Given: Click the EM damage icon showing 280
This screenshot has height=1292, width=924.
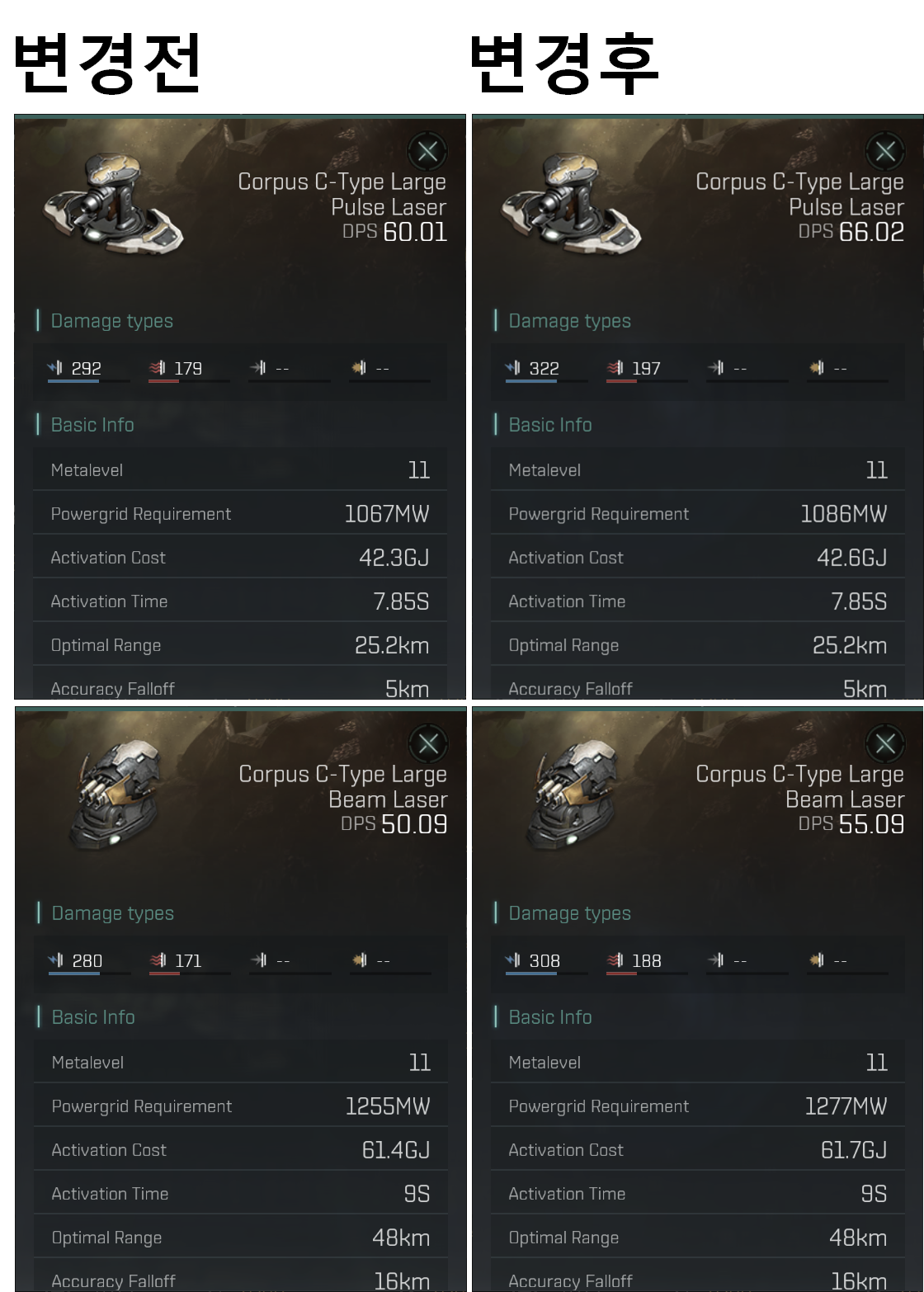Looking at the screenshot, I should (57, 960).
